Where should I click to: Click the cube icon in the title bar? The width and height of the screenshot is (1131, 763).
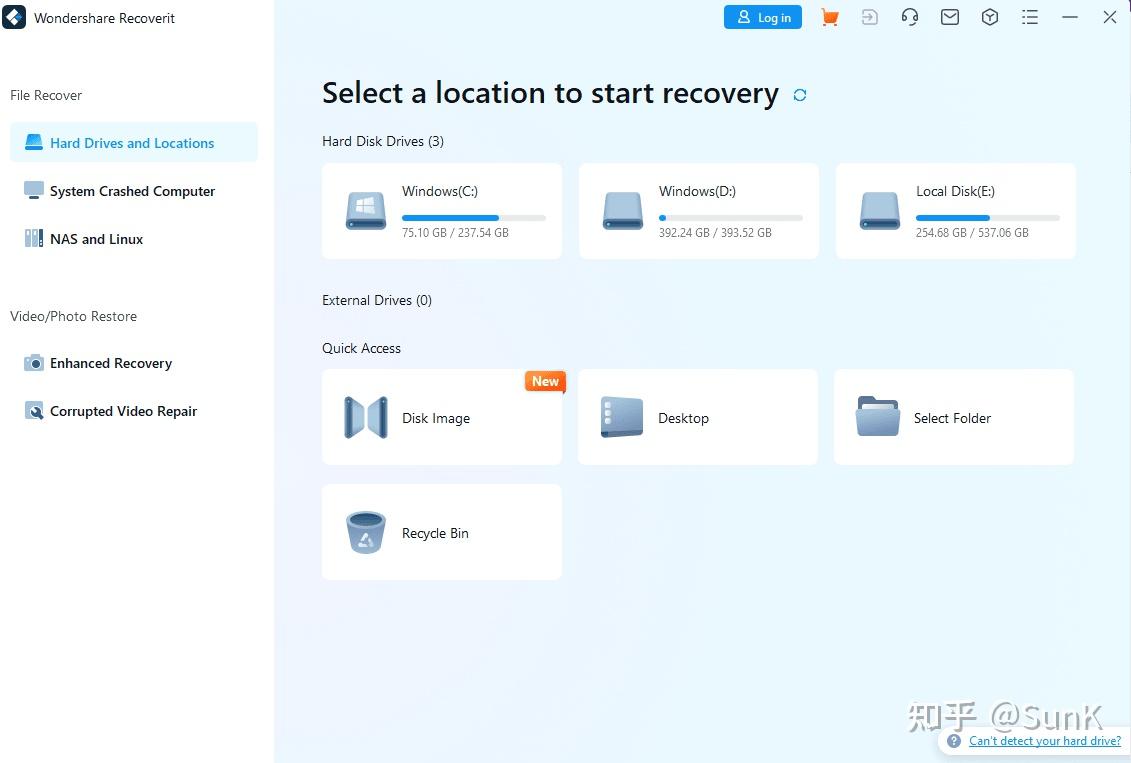point(990,17)
